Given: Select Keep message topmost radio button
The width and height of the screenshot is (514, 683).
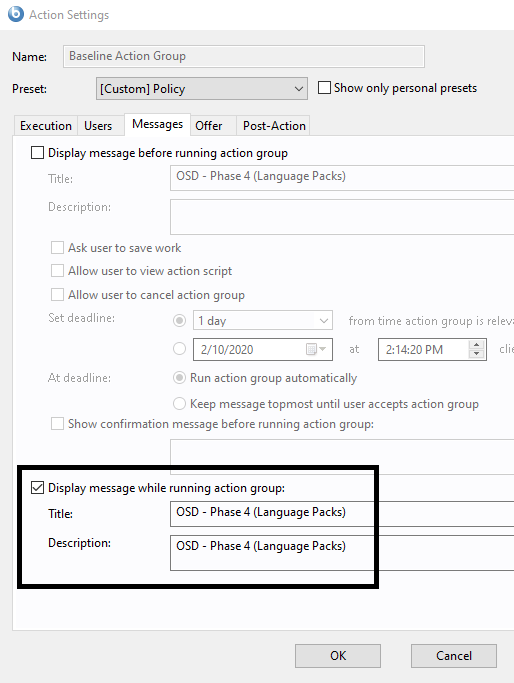Looking at the screenshot, I should coord(179,404).
